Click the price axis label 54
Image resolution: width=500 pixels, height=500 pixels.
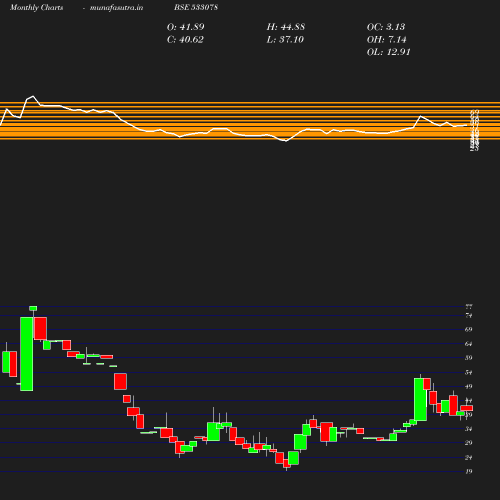tap(469, 372)
